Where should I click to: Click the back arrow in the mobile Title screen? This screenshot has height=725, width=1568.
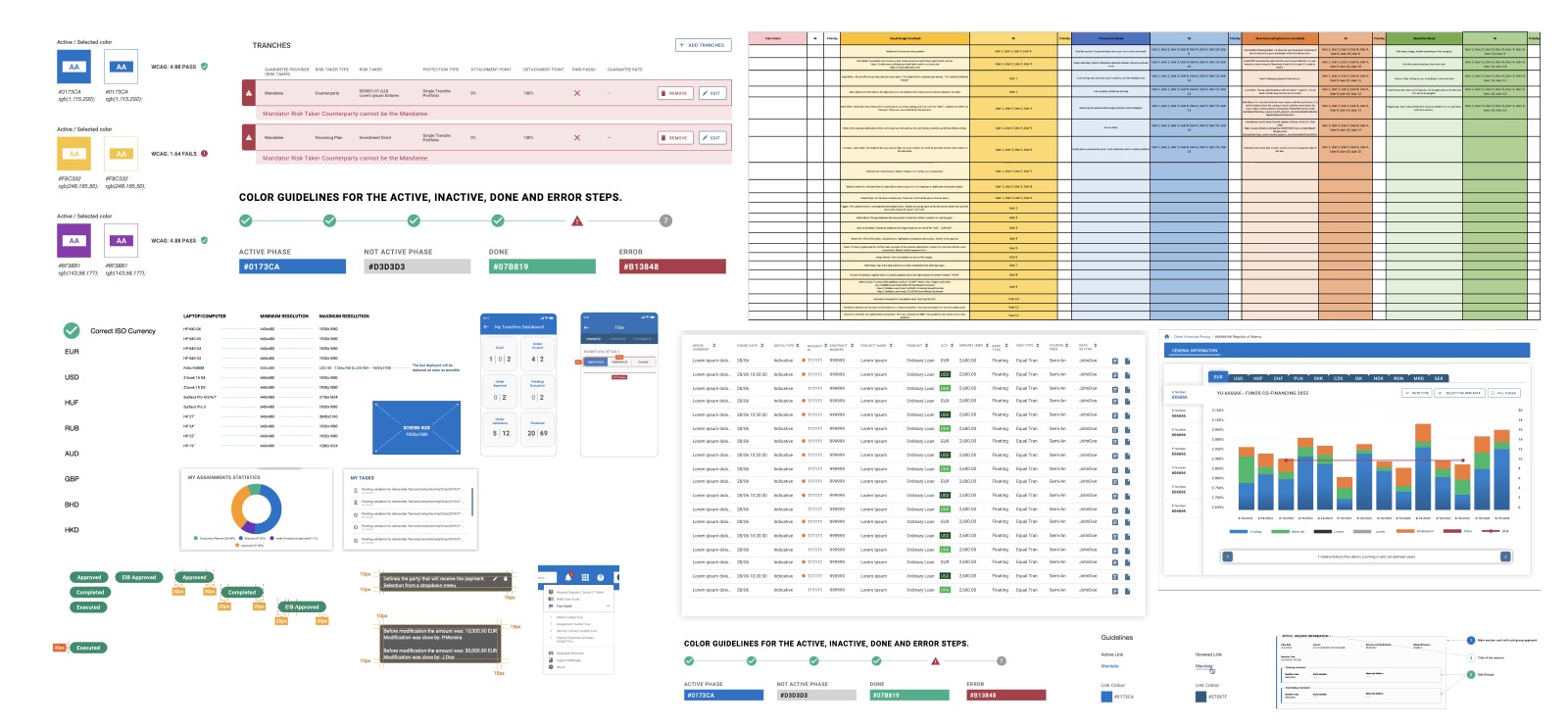click(x=586, y=327)
